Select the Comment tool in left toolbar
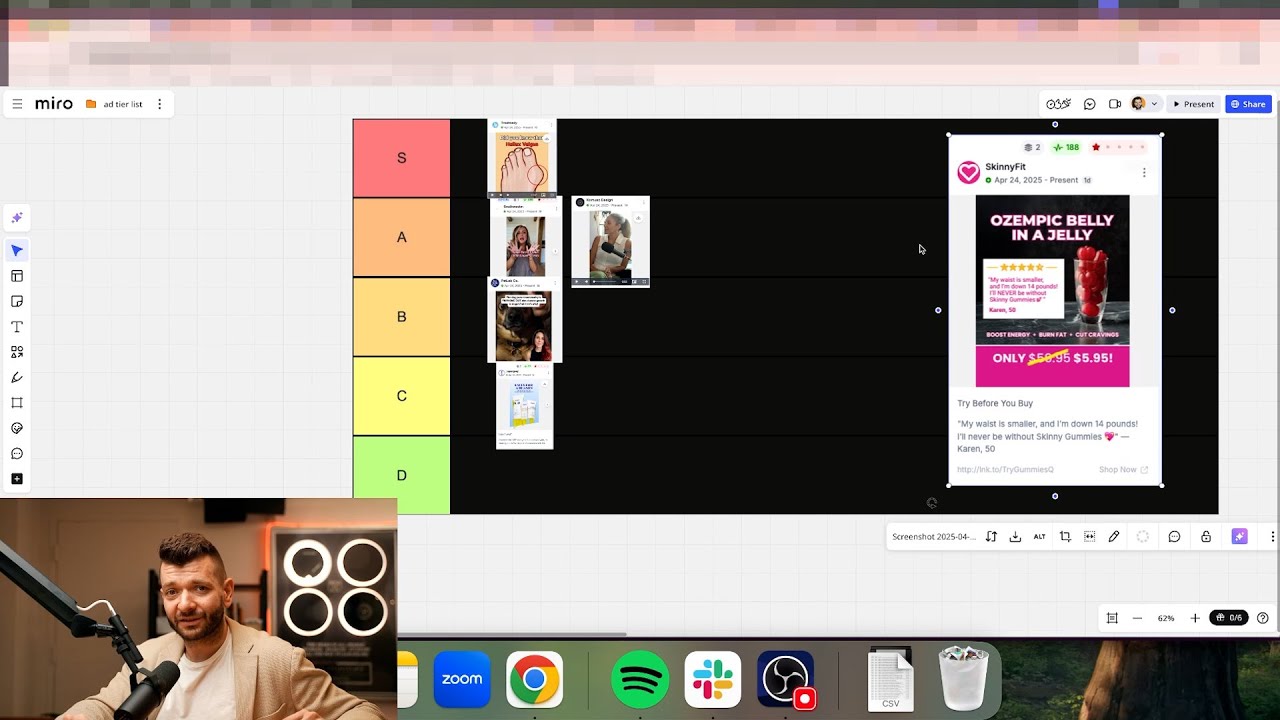Screen dimensions: 1280x720 pos(17,454)
